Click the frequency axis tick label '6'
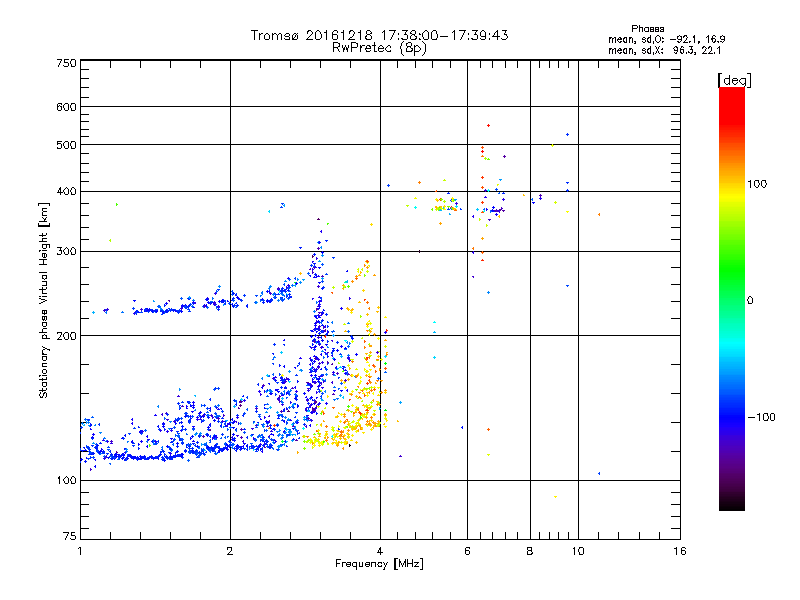Screen dimensions: 800x600 click(467, 551)
